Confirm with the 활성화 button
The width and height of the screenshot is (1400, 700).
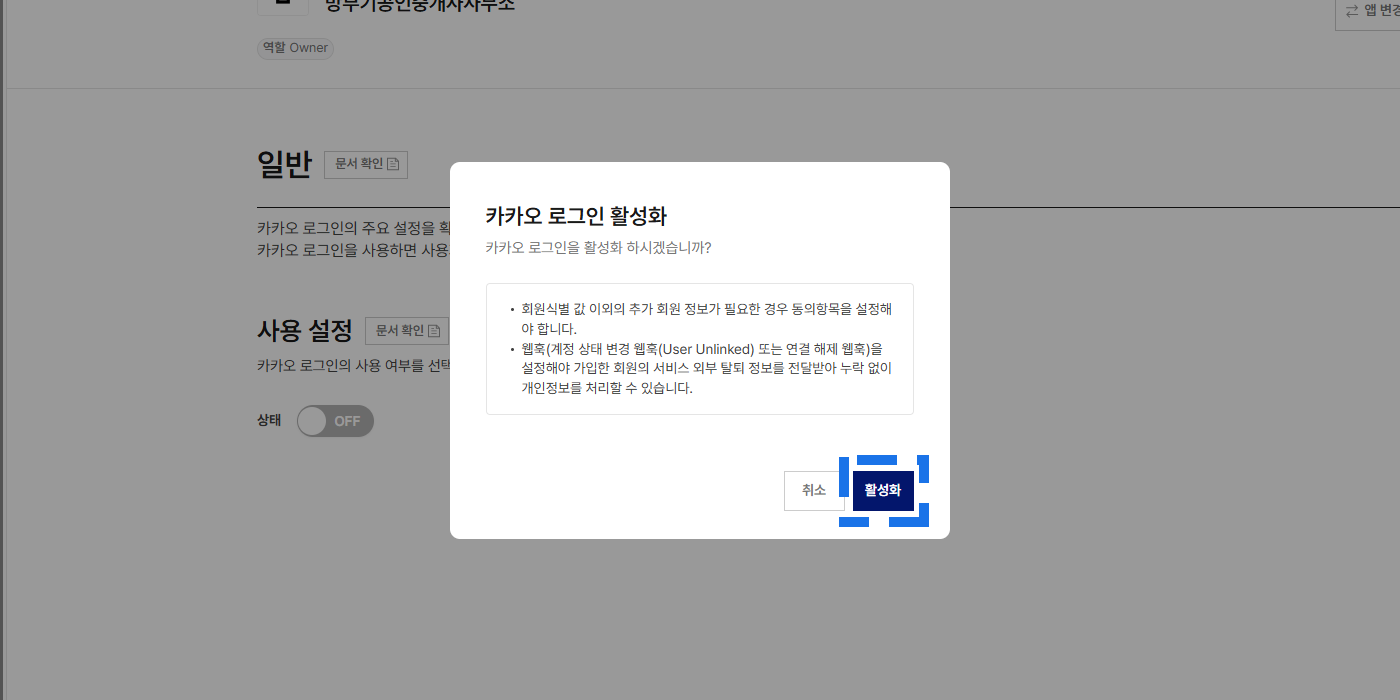pyautogui.click(x=883, y=491)
